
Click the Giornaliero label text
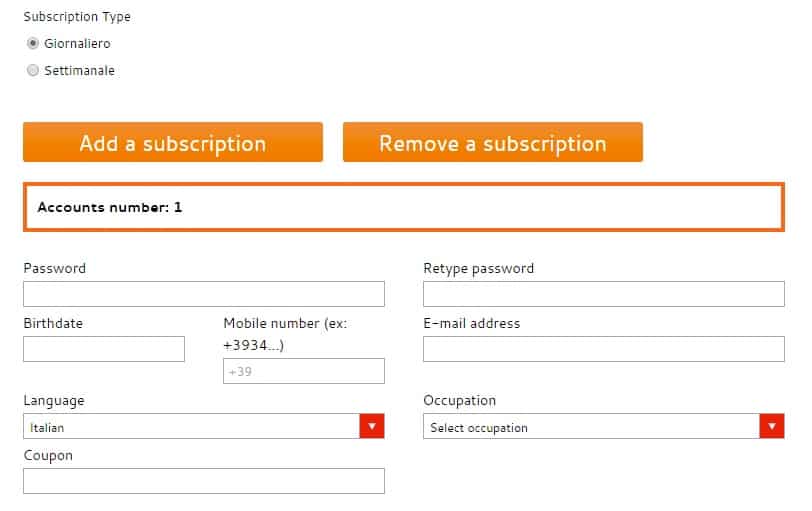(x=77, y=43)
